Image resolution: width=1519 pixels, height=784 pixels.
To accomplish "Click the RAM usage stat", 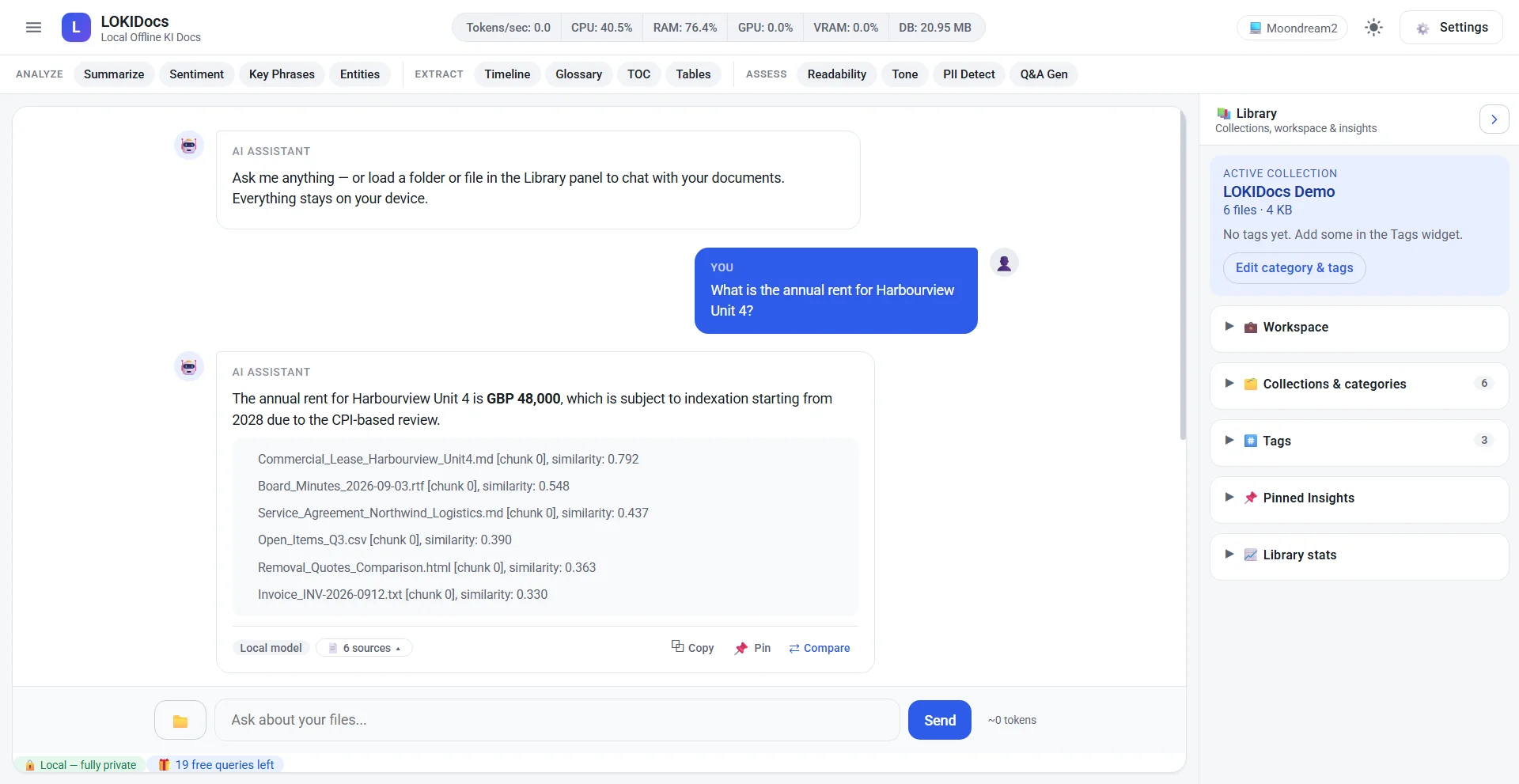I will [684, 28].
